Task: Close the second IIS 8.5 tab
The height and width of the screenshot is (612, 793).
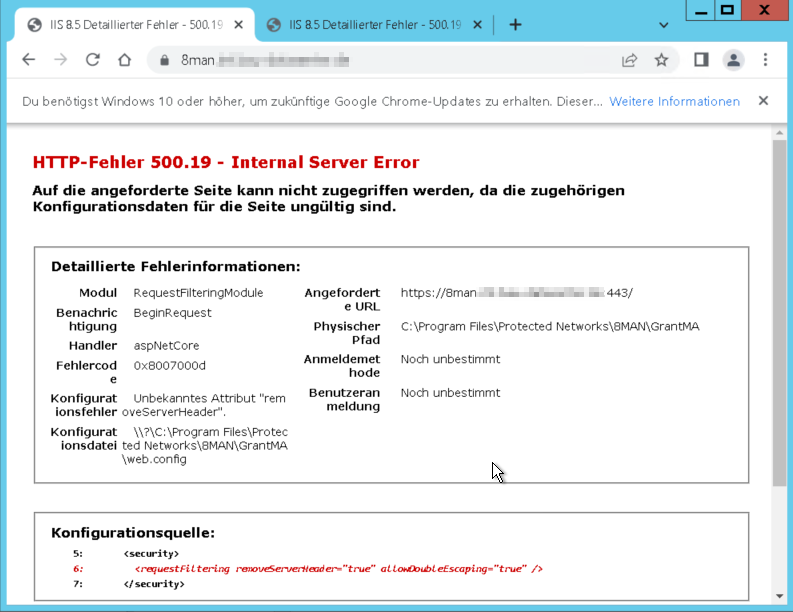Action: click(x=477, y=25)
